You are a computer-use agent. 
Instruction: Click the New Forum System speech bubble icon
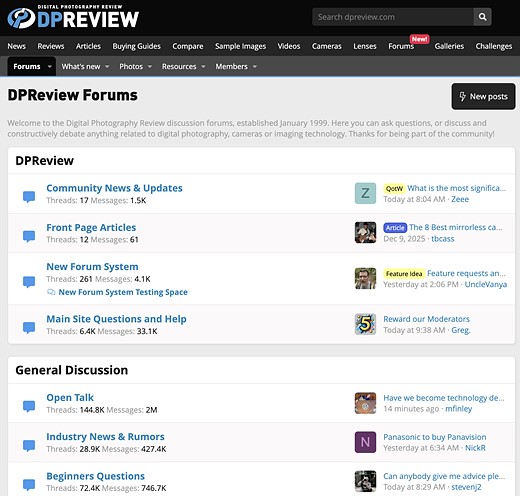pos(29,281)
